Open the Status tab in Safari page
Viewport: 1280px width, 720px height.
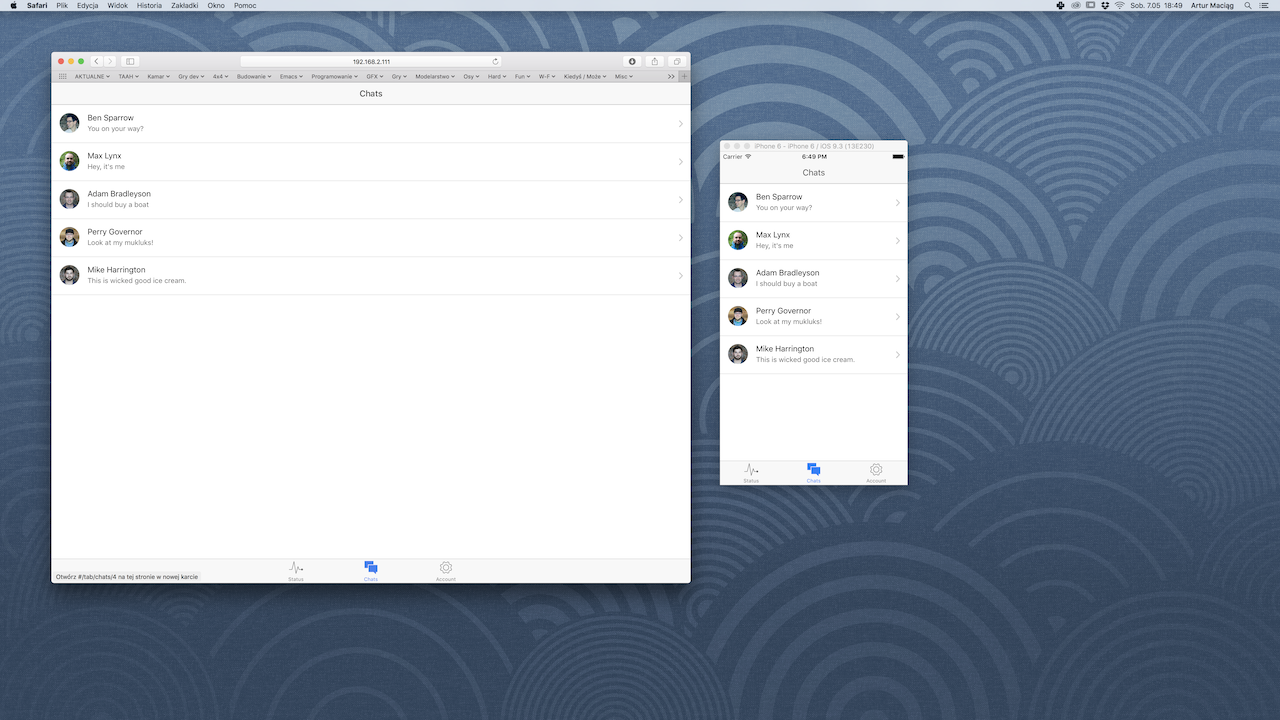(296, 570)
